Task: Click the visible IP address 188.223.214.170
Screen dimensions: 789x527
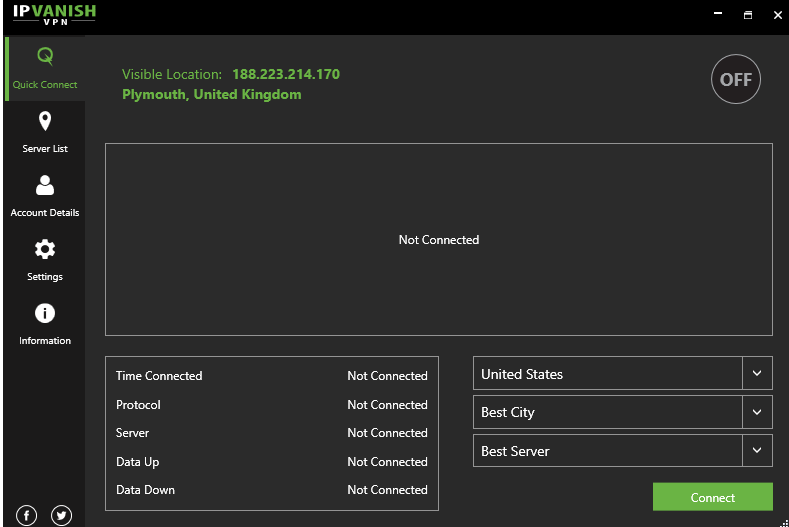Action: pos(286,74)
